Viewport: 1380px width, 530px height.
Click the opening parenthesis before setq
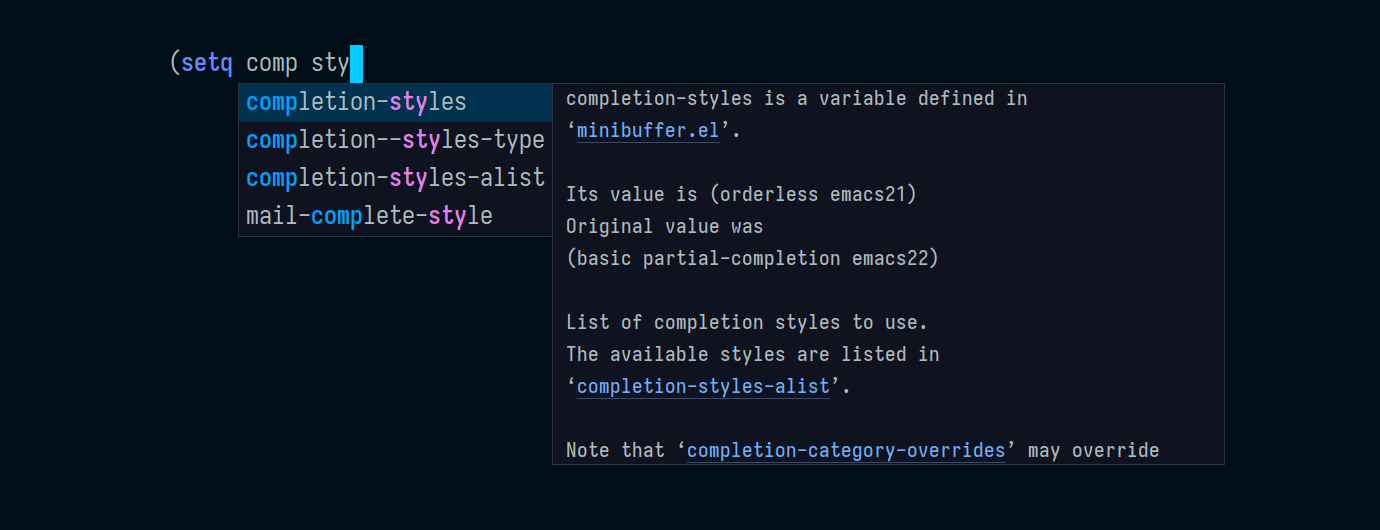174,64
